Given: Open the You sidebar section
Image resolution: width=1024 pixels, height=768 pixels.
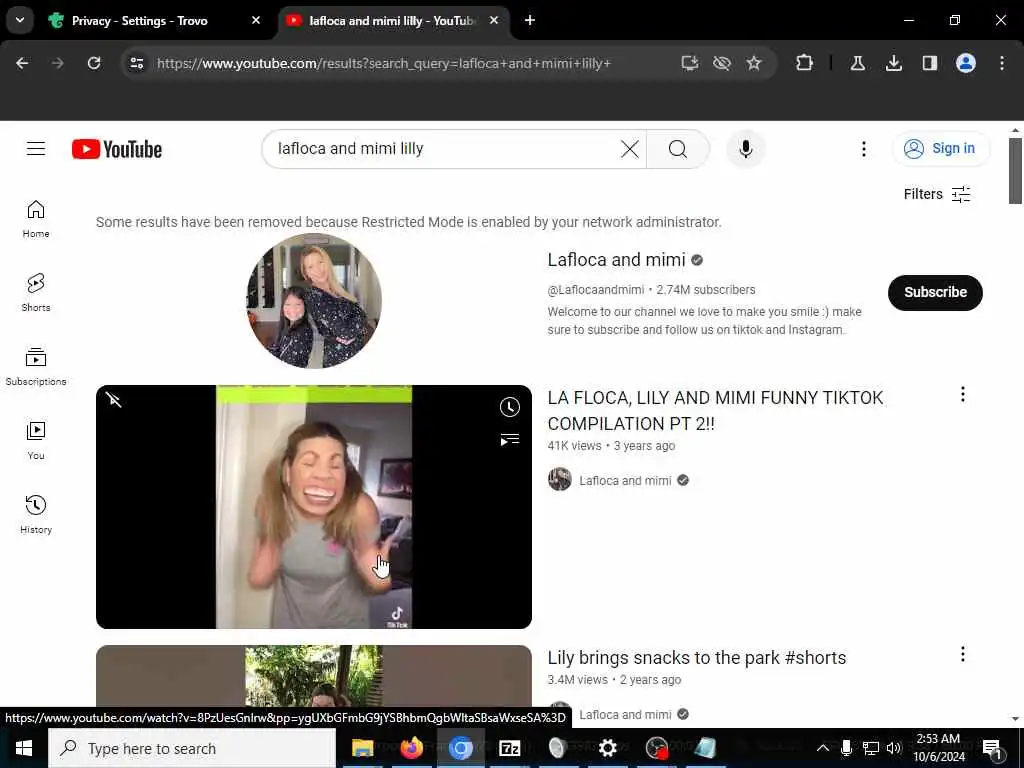Looking at the screenshot, I should point(36,441).
